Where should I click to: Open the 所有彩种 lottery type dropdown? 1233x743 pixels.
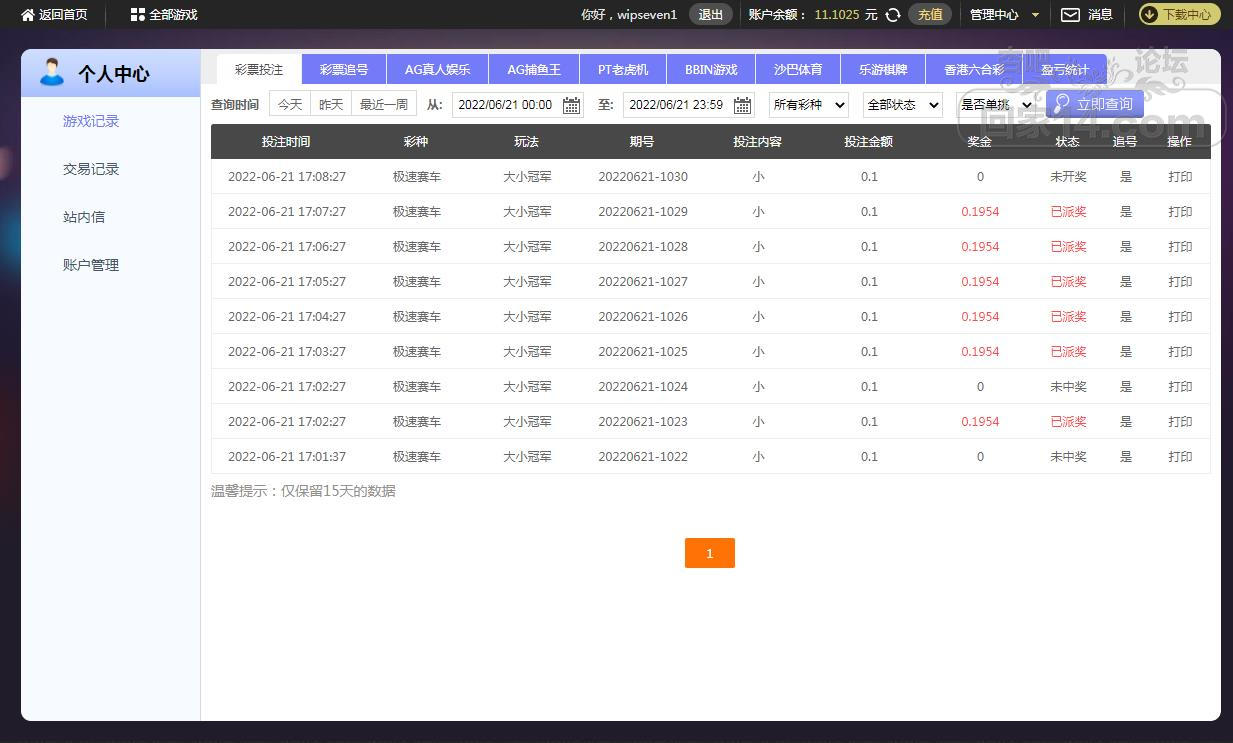tap(808, 105)
